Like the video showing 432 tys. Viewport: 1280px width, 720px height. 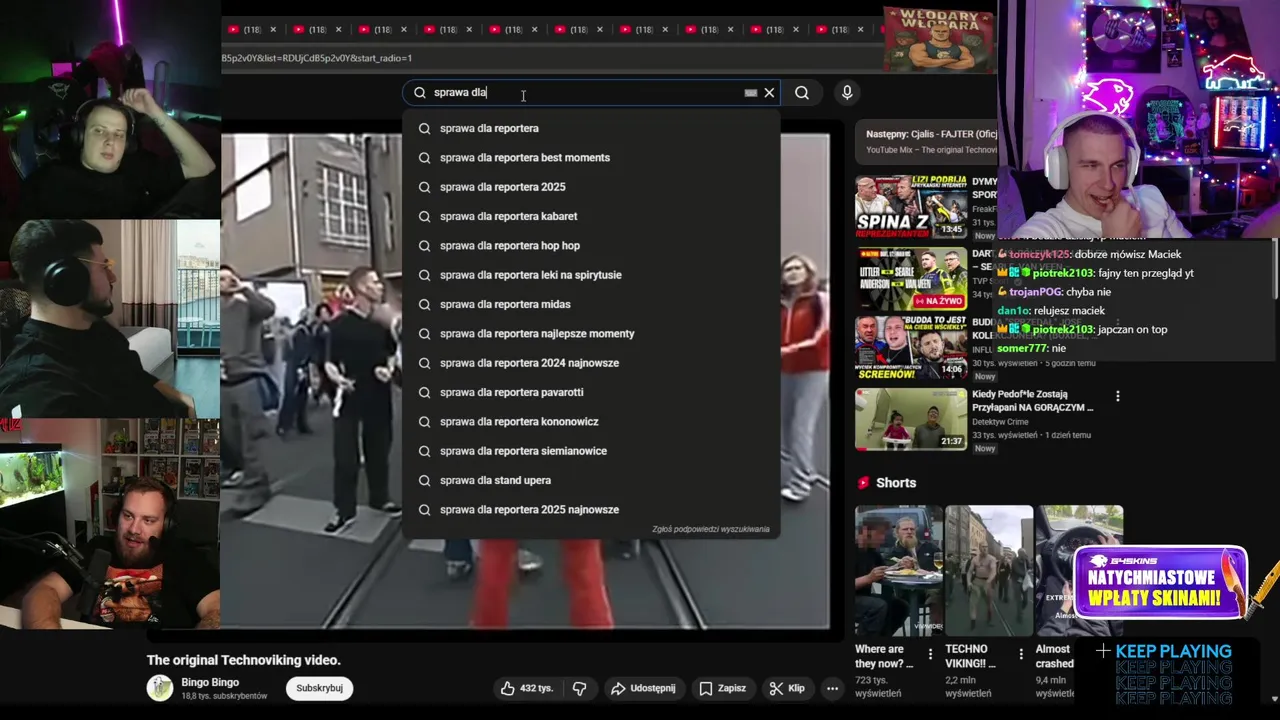527,688
